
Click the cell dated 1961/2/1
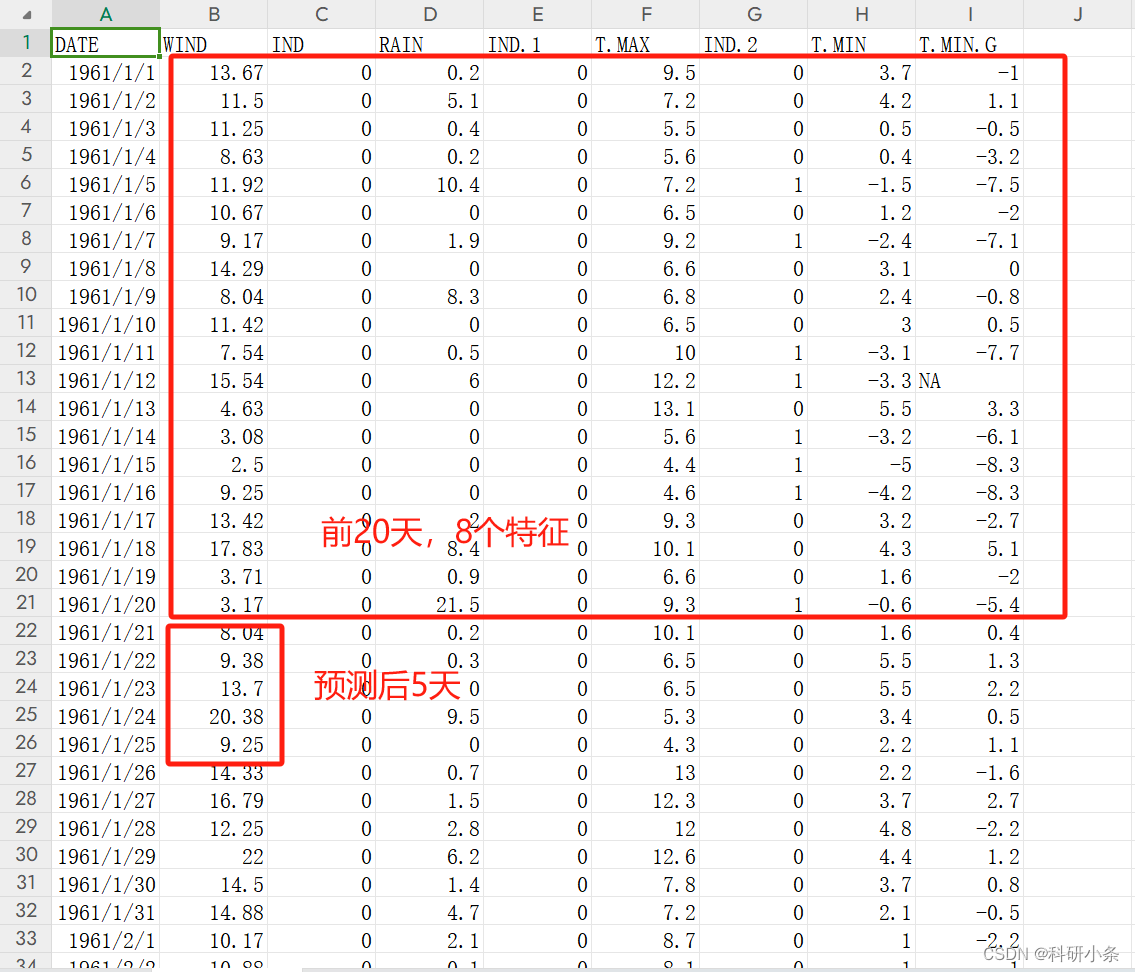click(105, 939)
